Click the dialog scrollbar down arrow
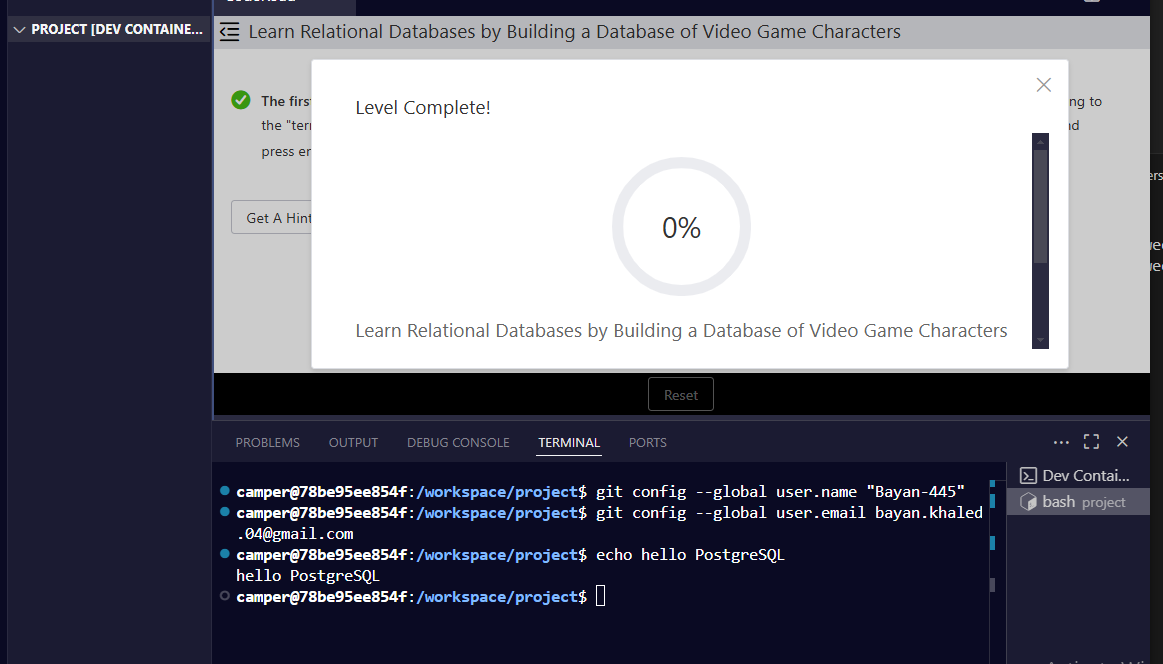 click(x=1040, y=341)
